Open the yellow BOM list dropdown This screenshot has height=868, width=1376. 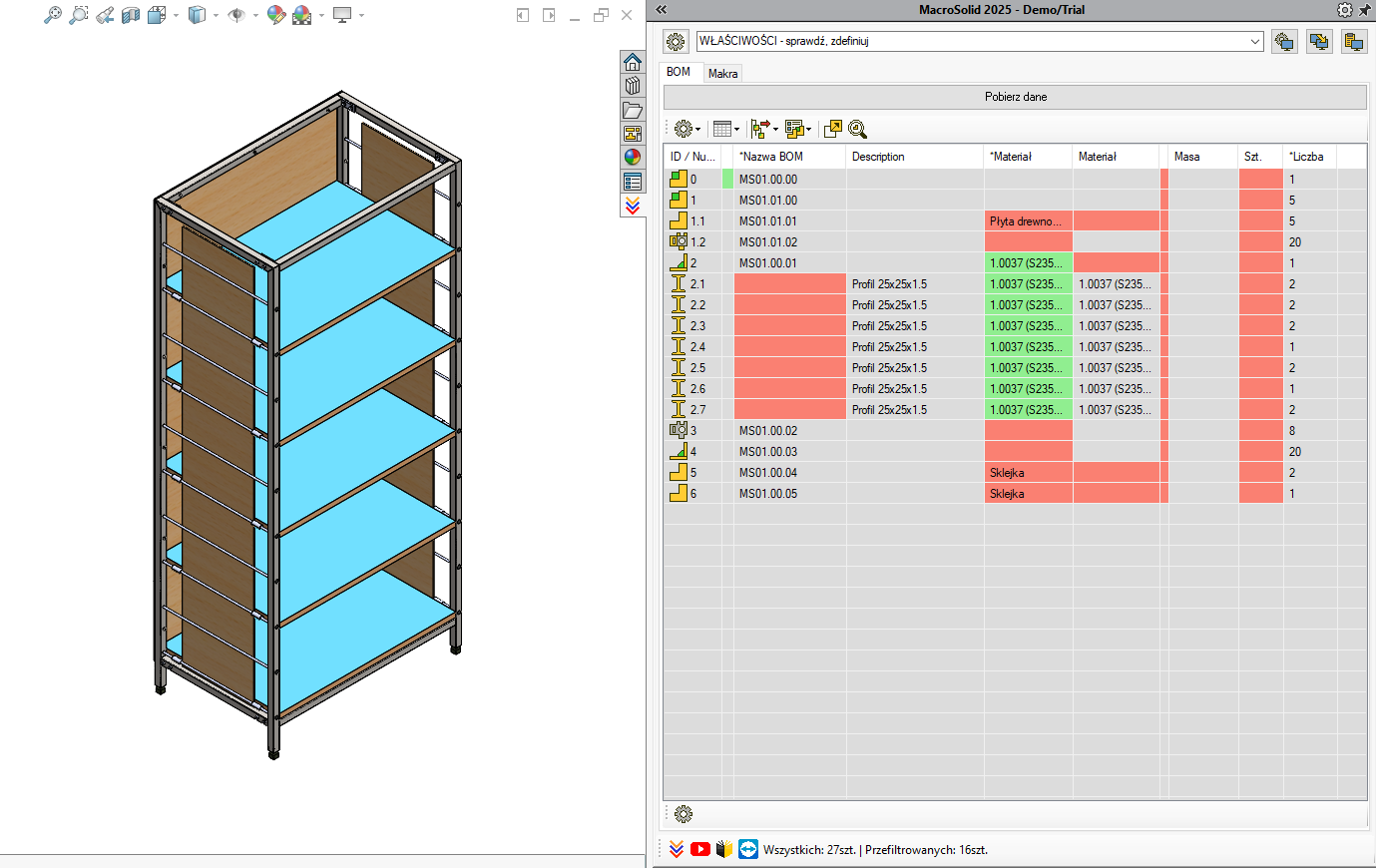798,129
